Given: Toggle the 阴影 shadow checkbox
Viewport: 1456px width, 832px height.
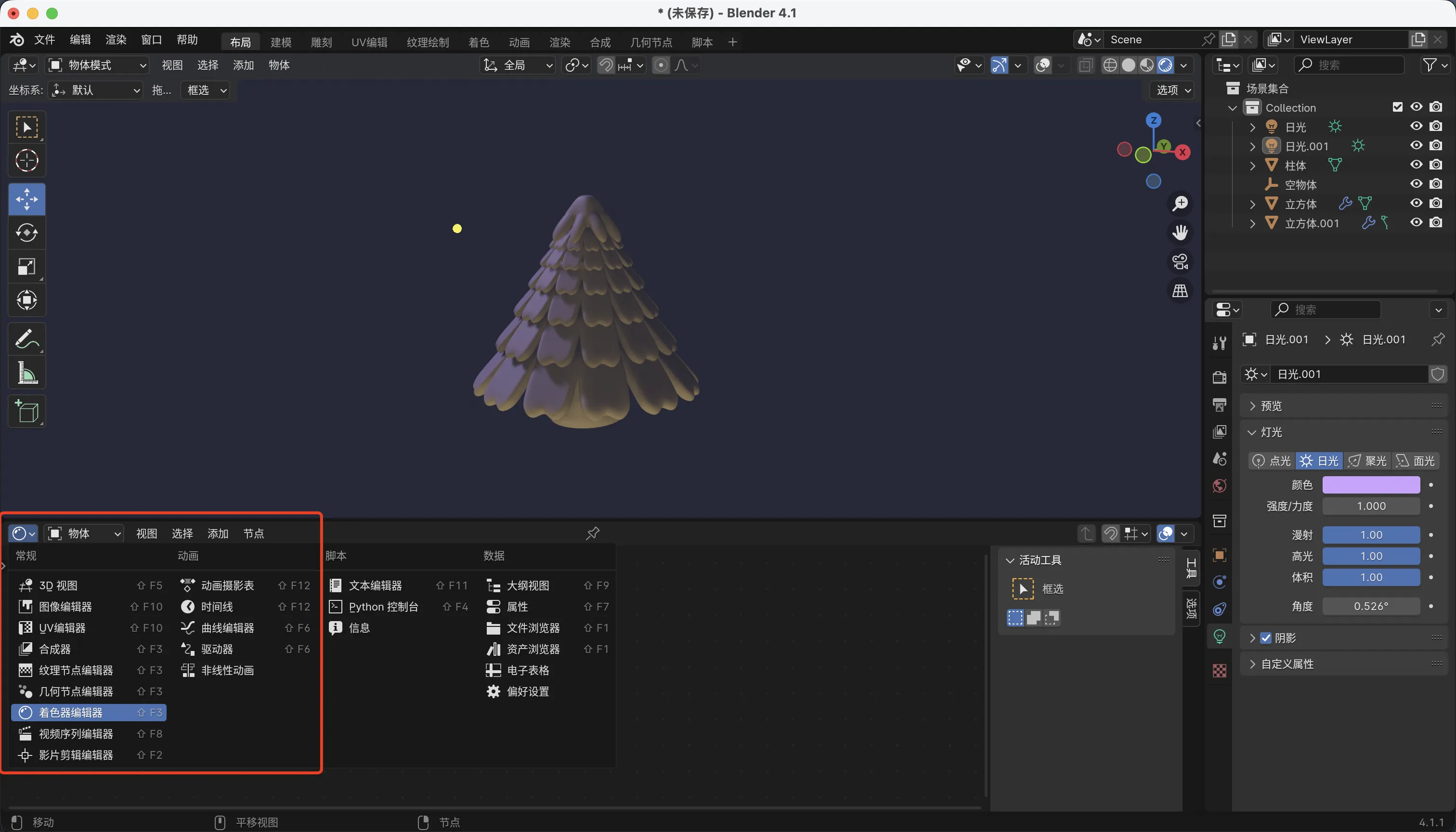Looking at the screenshot, I should pos(1266,637).
